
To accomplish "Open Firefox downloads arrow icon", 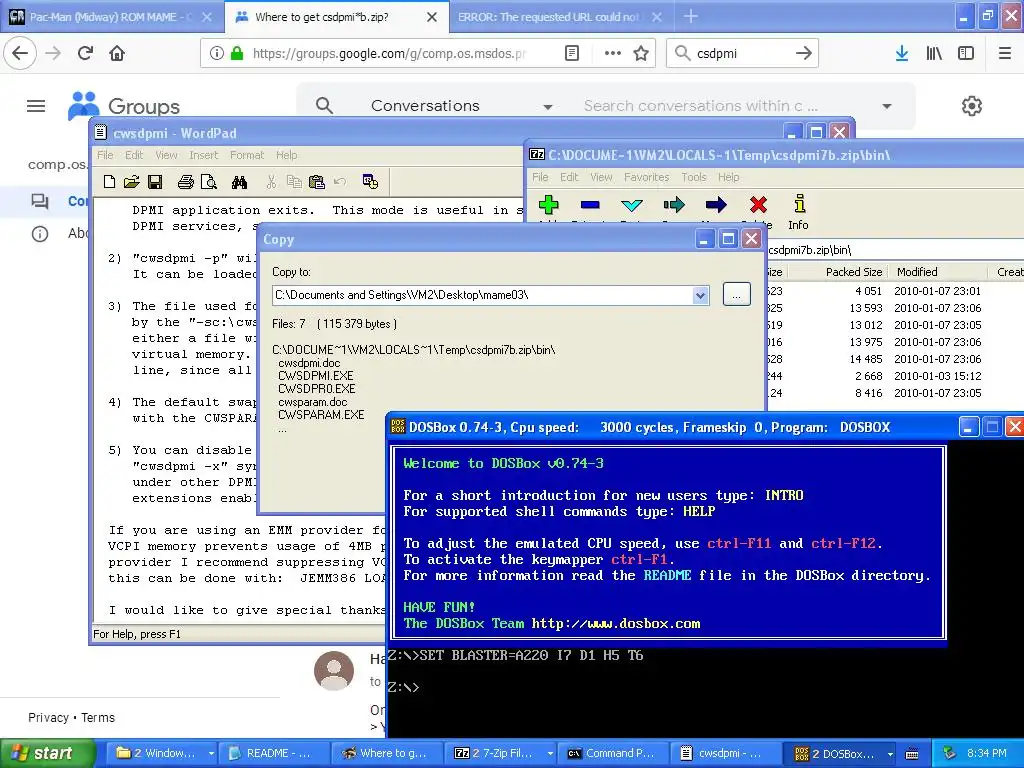I will pos(902,53).
